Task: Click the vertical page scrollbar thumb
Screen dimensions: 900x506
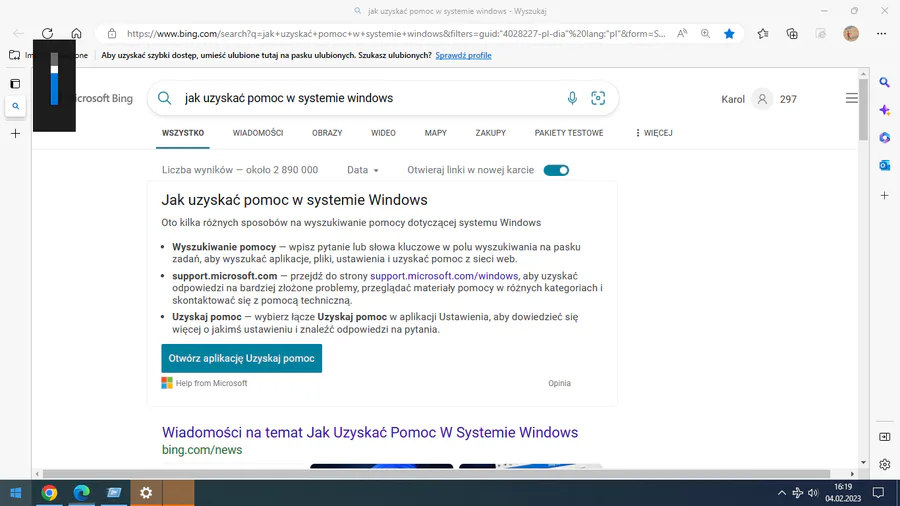Action: click(863, 109)
